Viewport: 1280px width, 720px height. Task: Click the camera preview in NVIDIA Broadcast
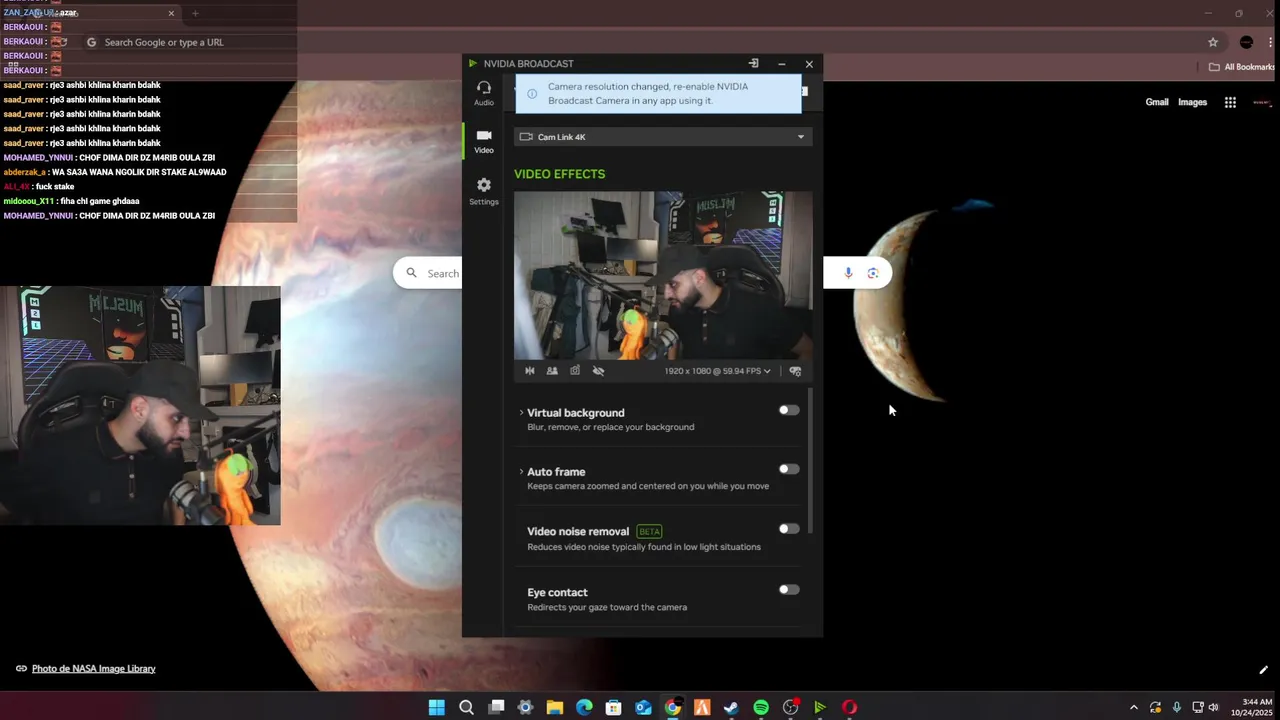tap(663, 276)
